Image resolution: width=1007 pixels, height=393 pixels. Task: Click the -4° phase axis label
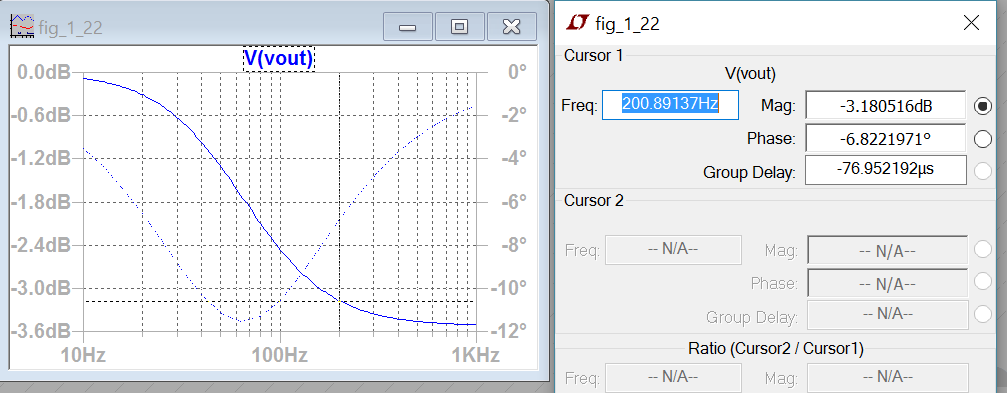point(514,158)
